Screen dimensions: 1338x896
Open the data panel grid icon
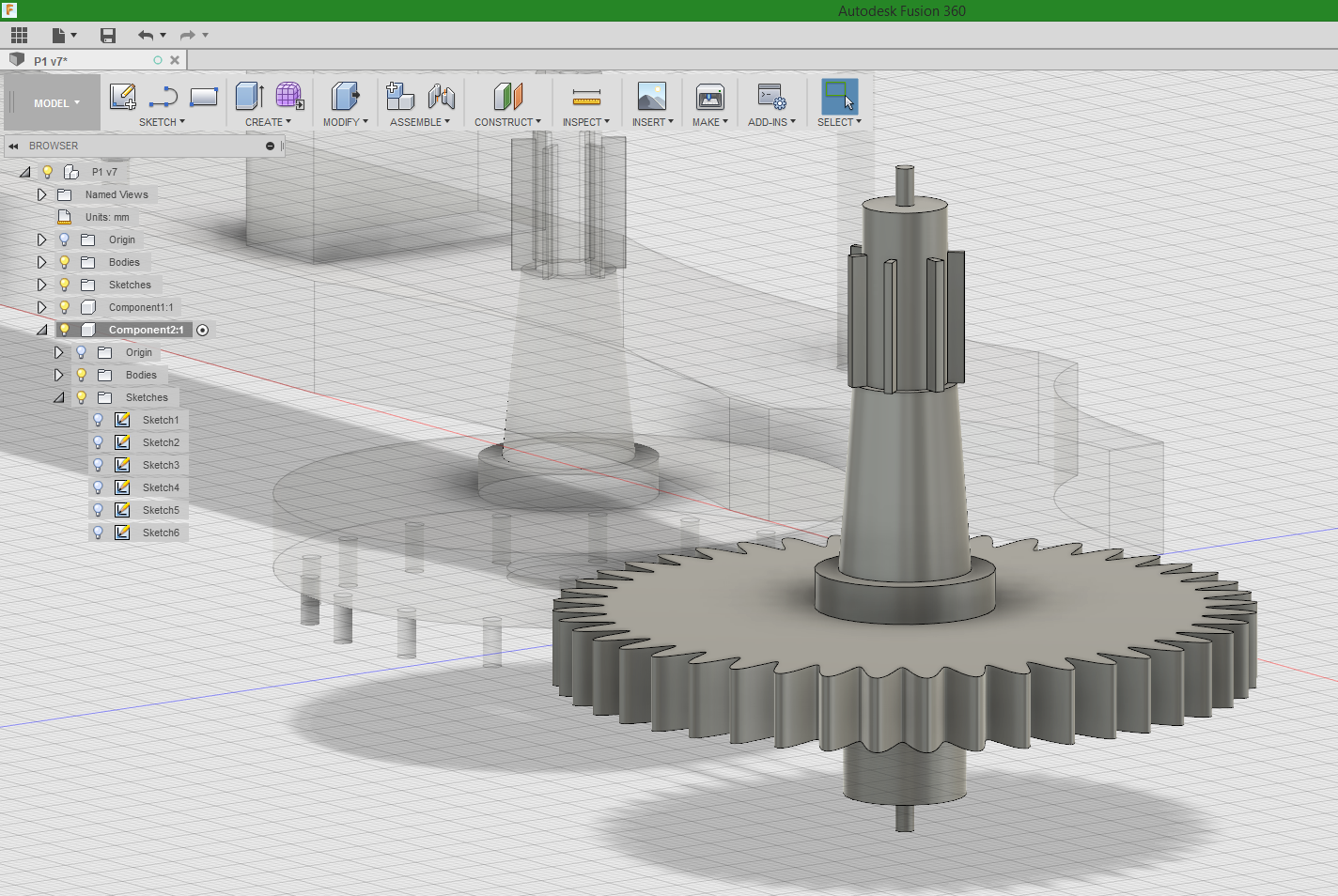pyautogui.click(x=19, y=36)
